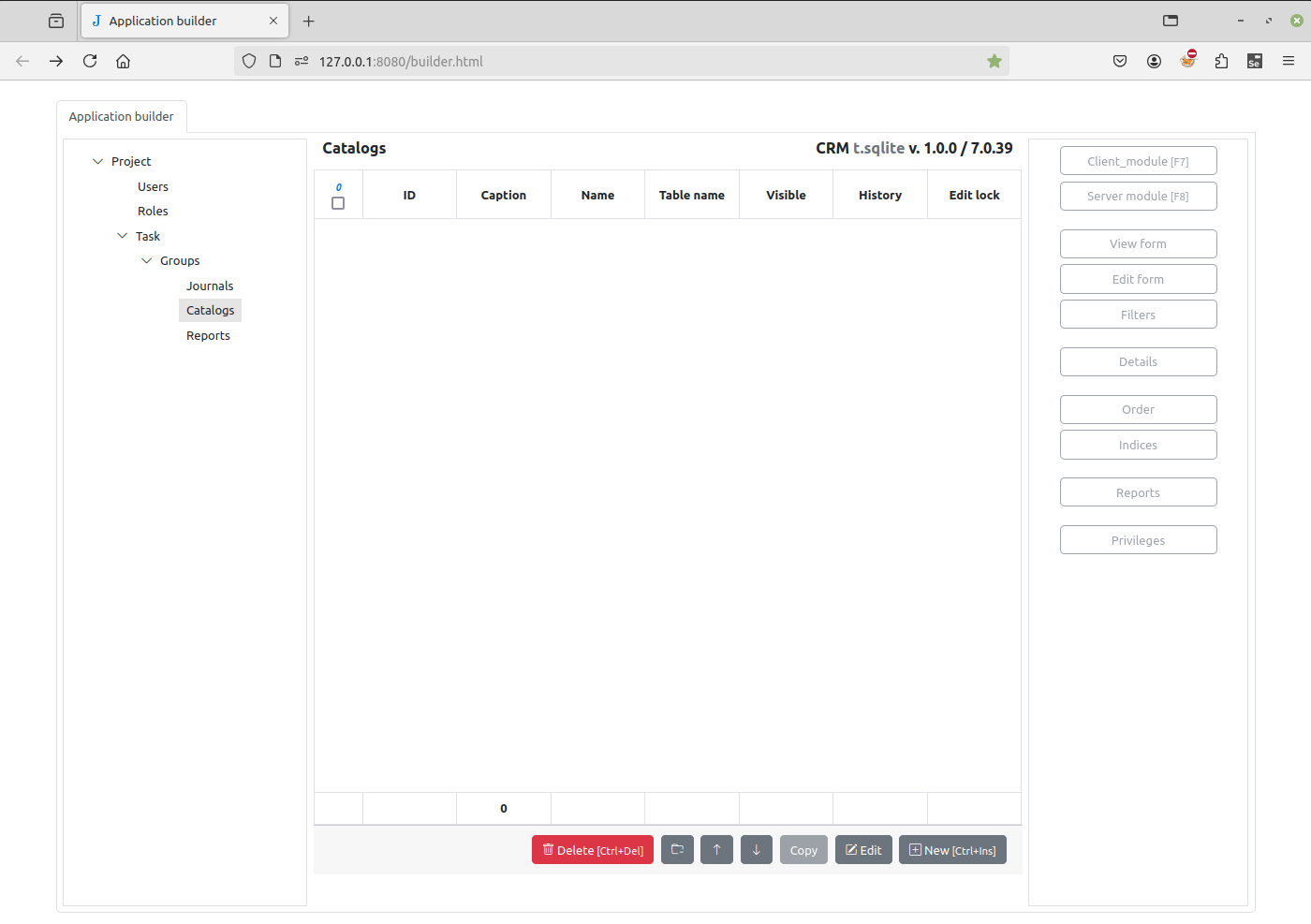This screenshot has width=1311, height=924.
Task: Collapse the Project tree node
Action: [97, 161]
